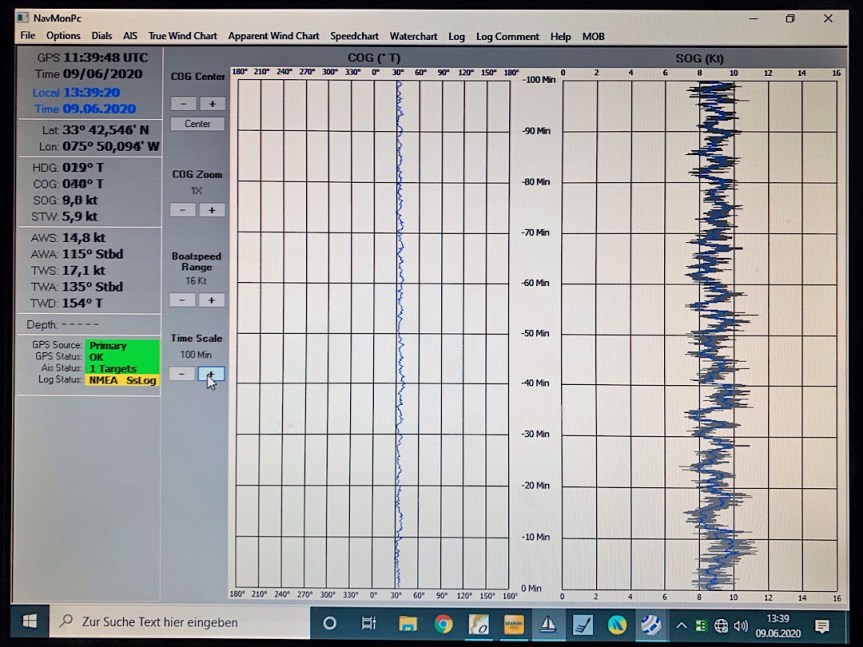863x647 pixels.
Task: Decrease the Time Scale with minus
Action: tap(182, 374)
